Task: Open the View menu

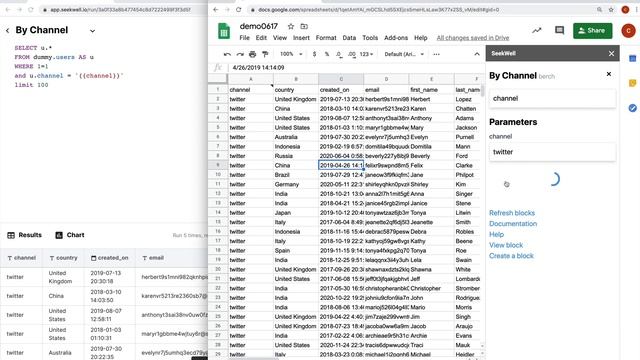Action: (x=280, y=38)
